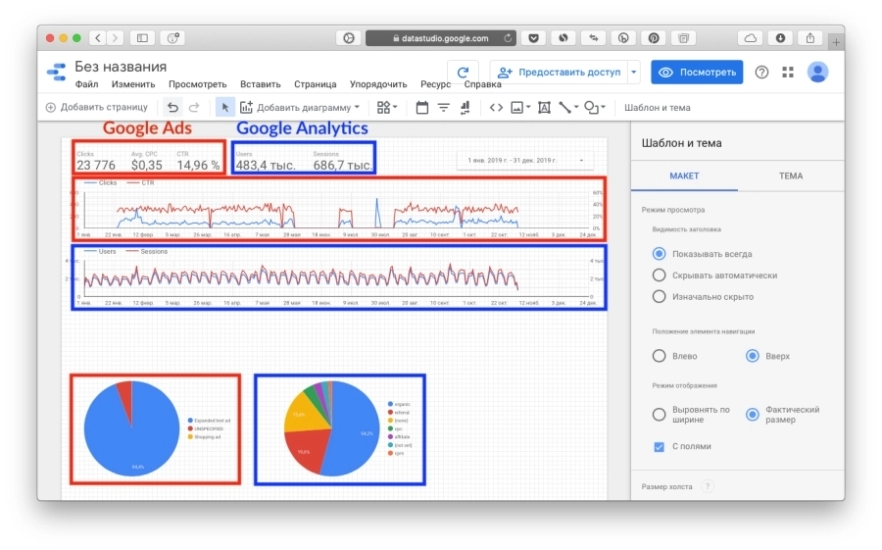Open the Просмотреть menu
This screenshot has height=550, width=882.
click(x=197, y=84)
